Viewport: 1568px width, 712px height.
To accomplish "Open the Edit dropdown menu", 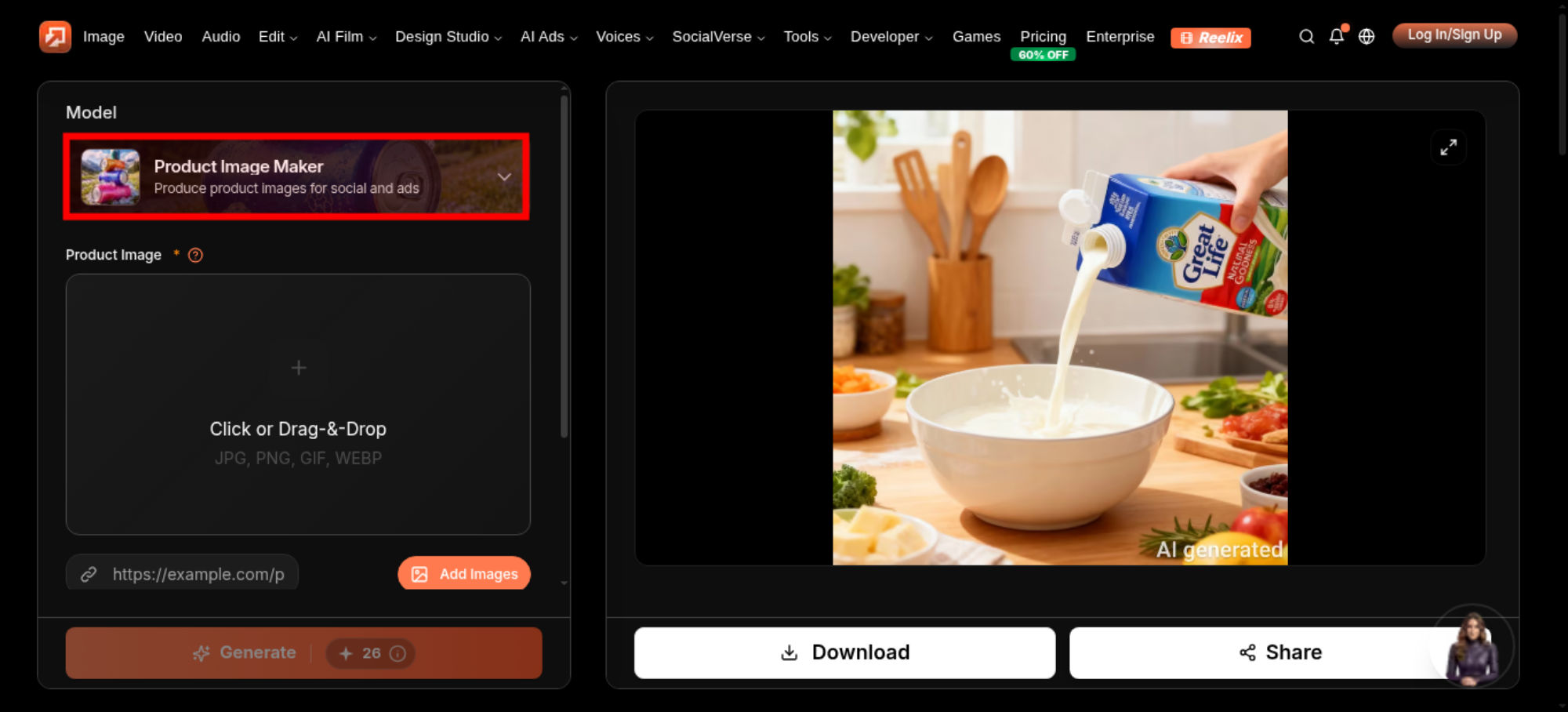I will (278, 37).
